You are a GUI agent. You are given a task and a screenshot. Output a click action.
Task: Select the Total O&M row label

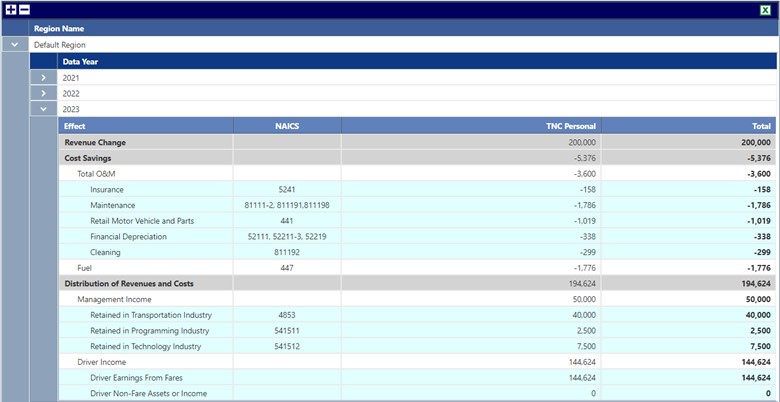coord(97,174)
